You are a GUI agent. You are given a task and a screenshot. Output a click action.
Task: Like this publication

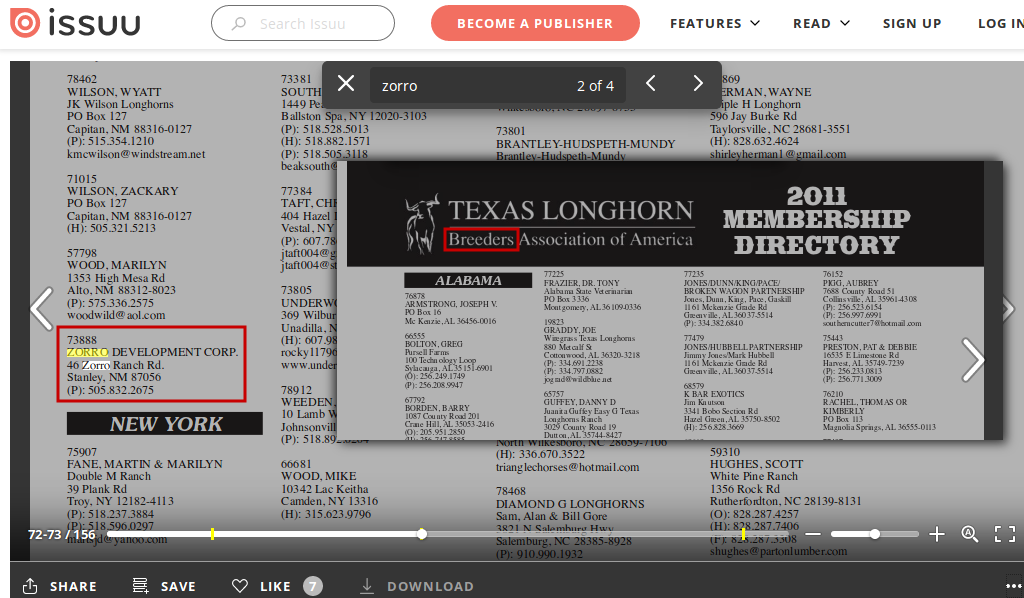tap(262, 586)
